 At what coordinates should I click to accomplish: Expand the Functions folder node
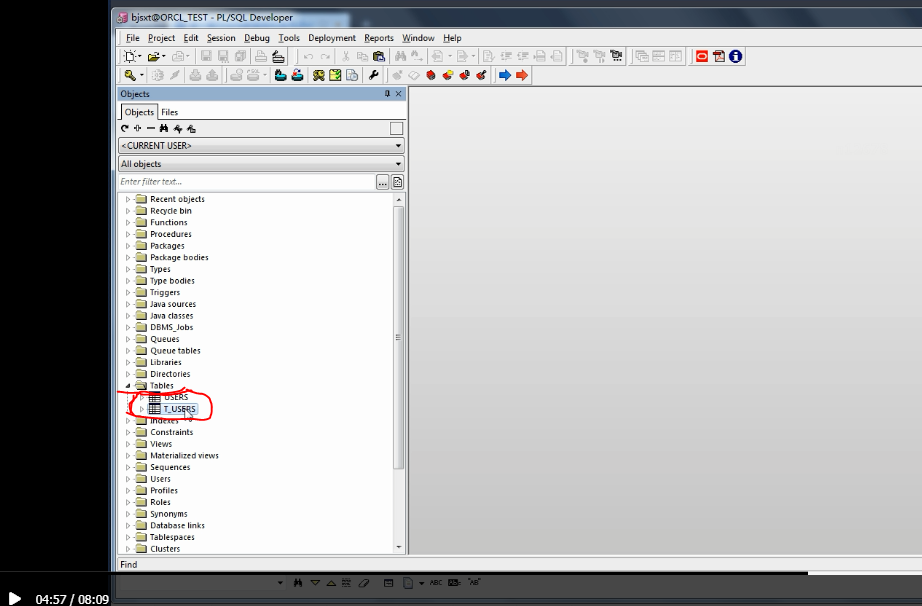pyautogui.click(x=128, y=223)
